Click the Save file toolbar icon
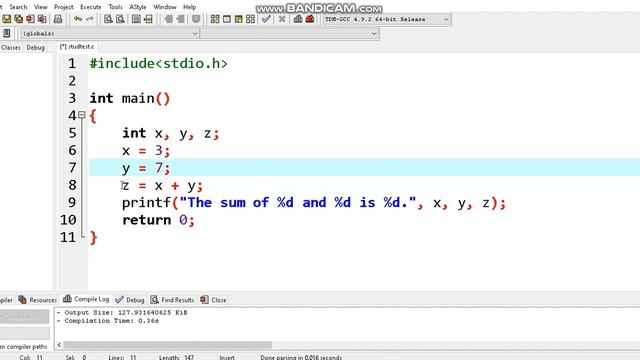640x360 pixels. (x=7, y=19)
